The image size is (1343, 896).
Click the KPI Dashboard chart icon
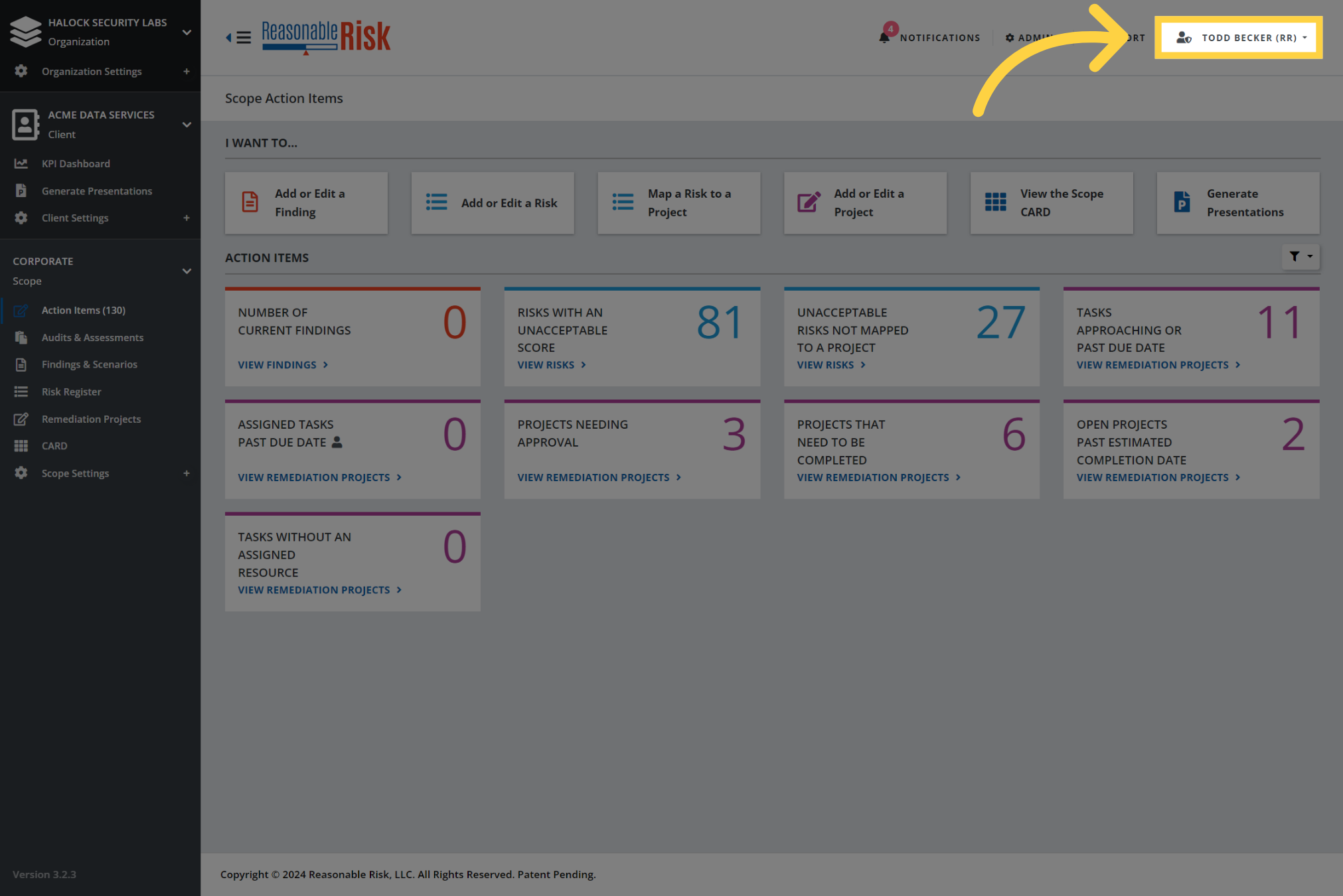coord(21,163)
